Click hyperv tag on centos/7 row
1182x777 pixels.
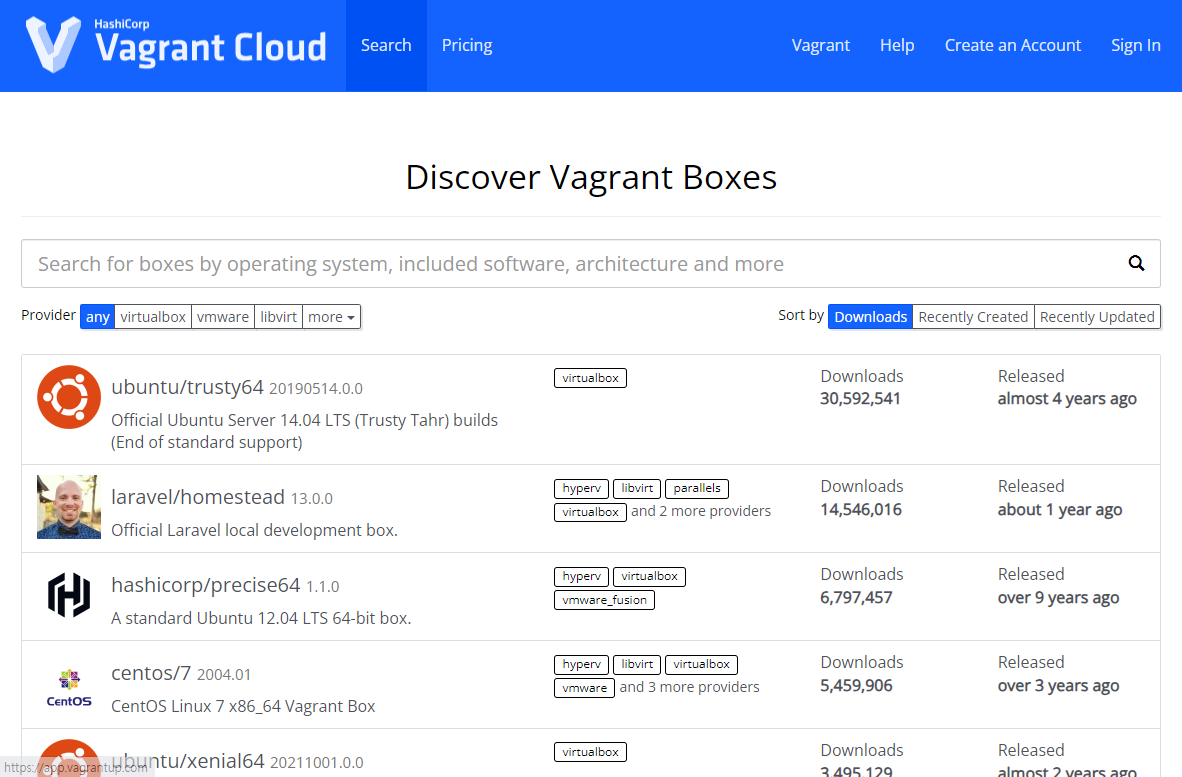pos(581,665)
